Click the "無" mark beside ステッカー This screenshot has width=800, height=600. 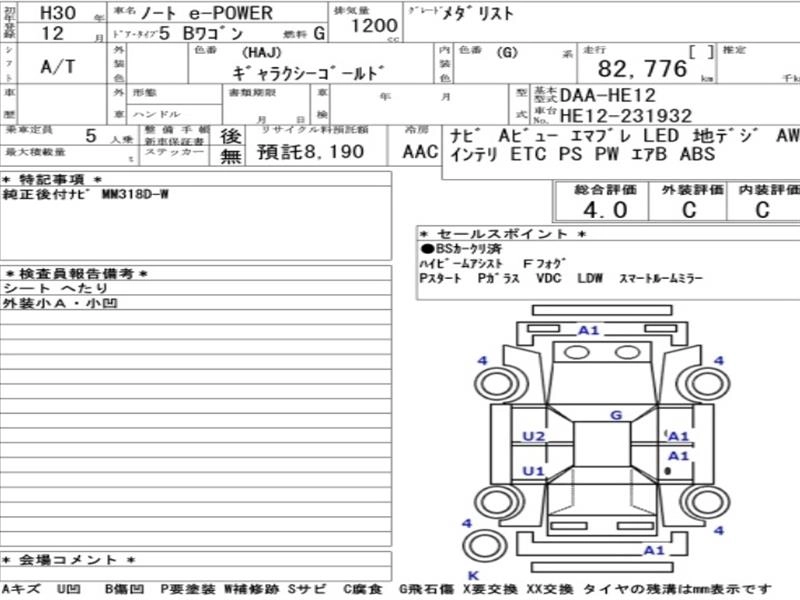click(231, 156)
